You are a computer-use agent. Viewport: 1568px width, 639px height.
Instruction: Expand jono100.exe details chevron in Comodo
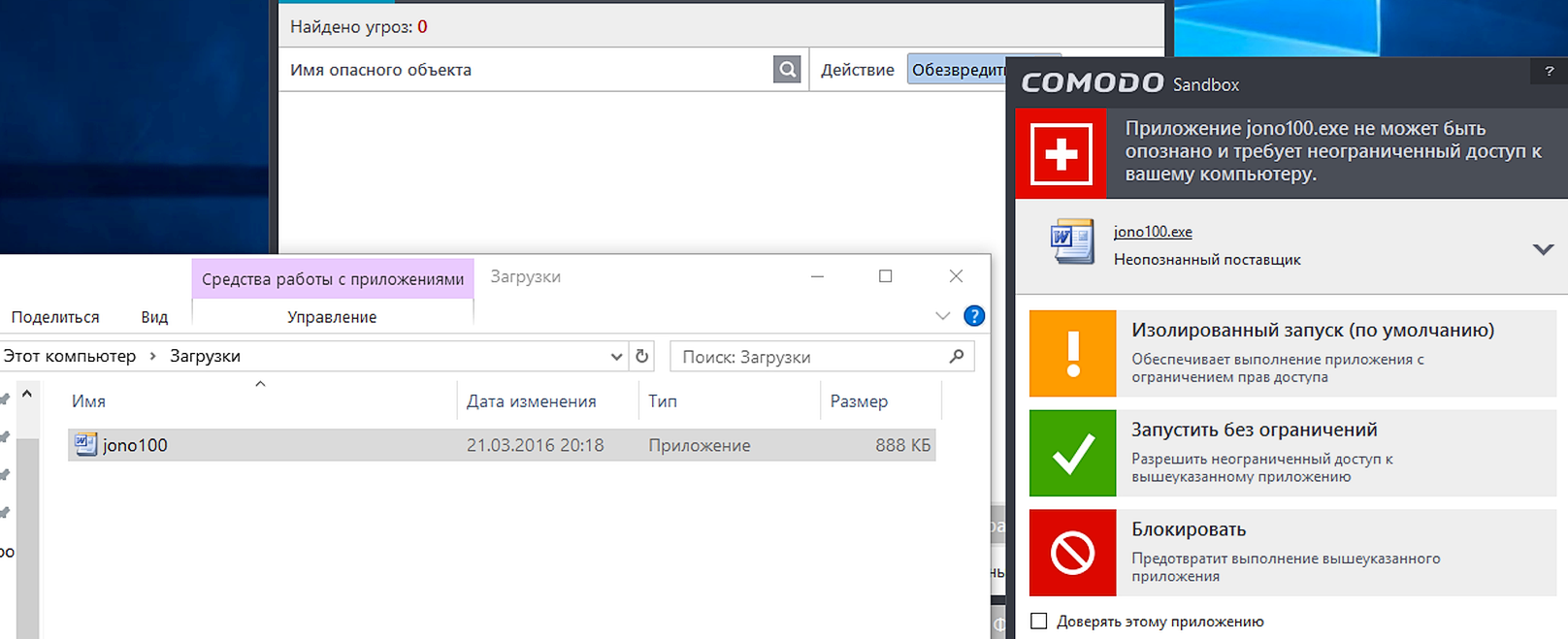point(1543,249)
